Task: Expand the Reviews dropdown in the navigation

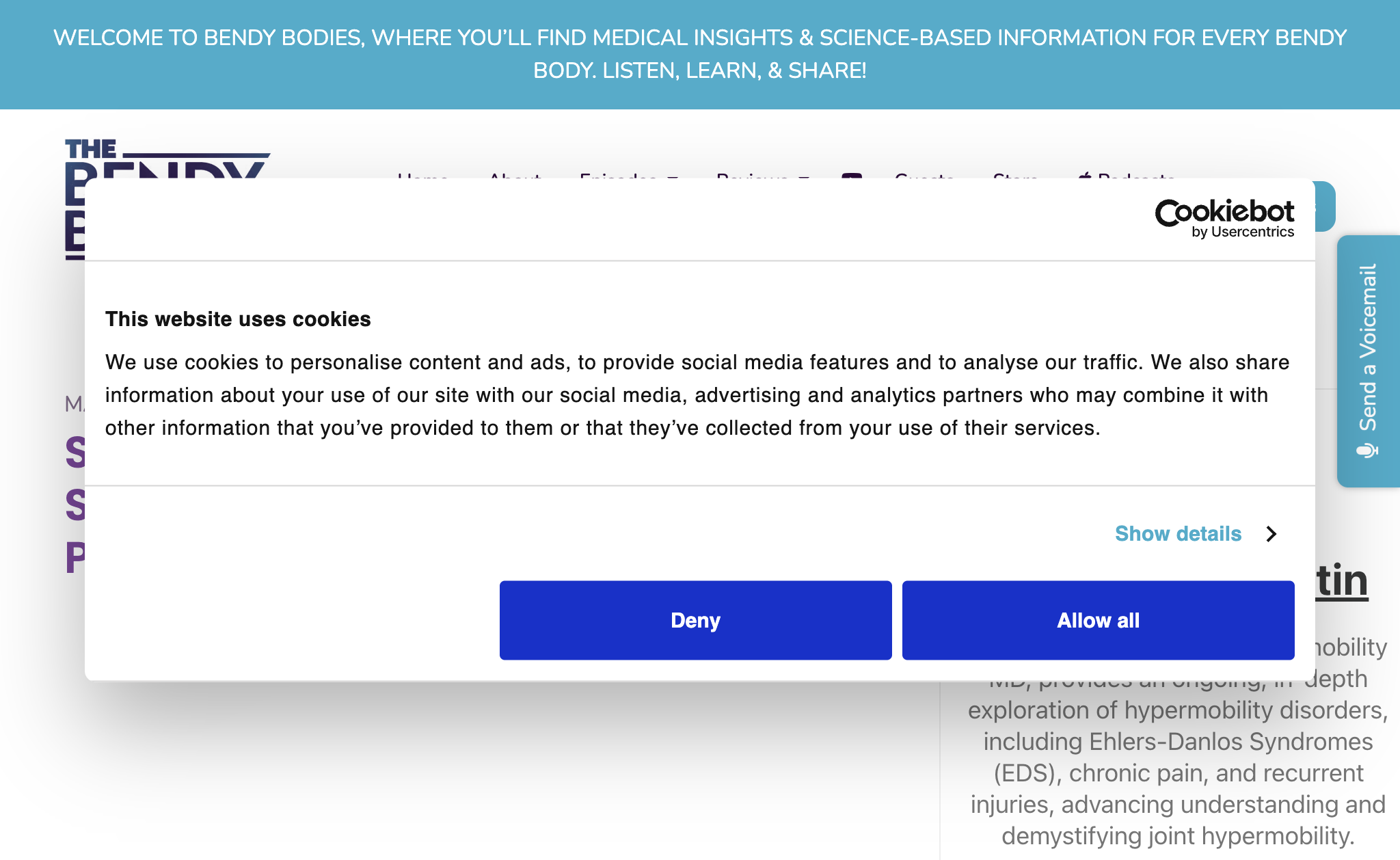Action: tap(763, 175)
